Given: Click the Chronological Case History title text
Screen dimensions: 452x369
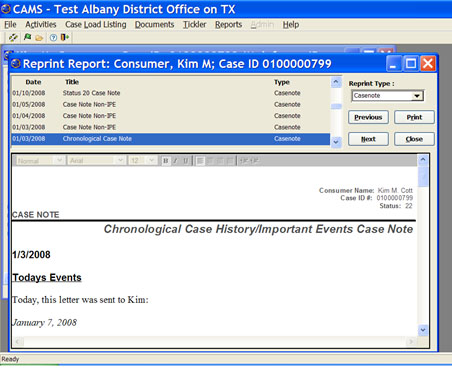Looking at the screenshot, I should 258,229.
